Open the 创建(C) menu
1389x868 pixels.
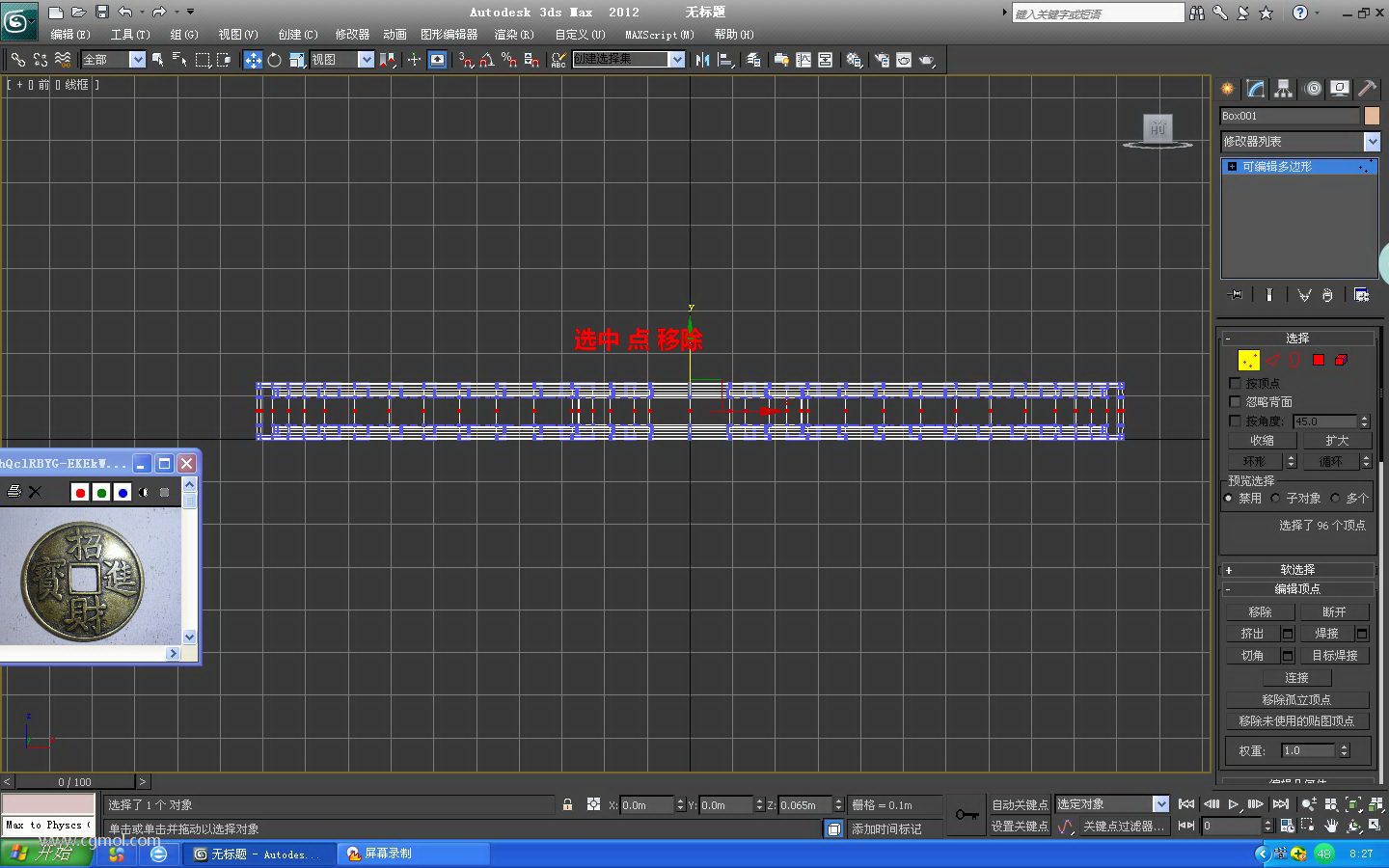coord(298,35)
